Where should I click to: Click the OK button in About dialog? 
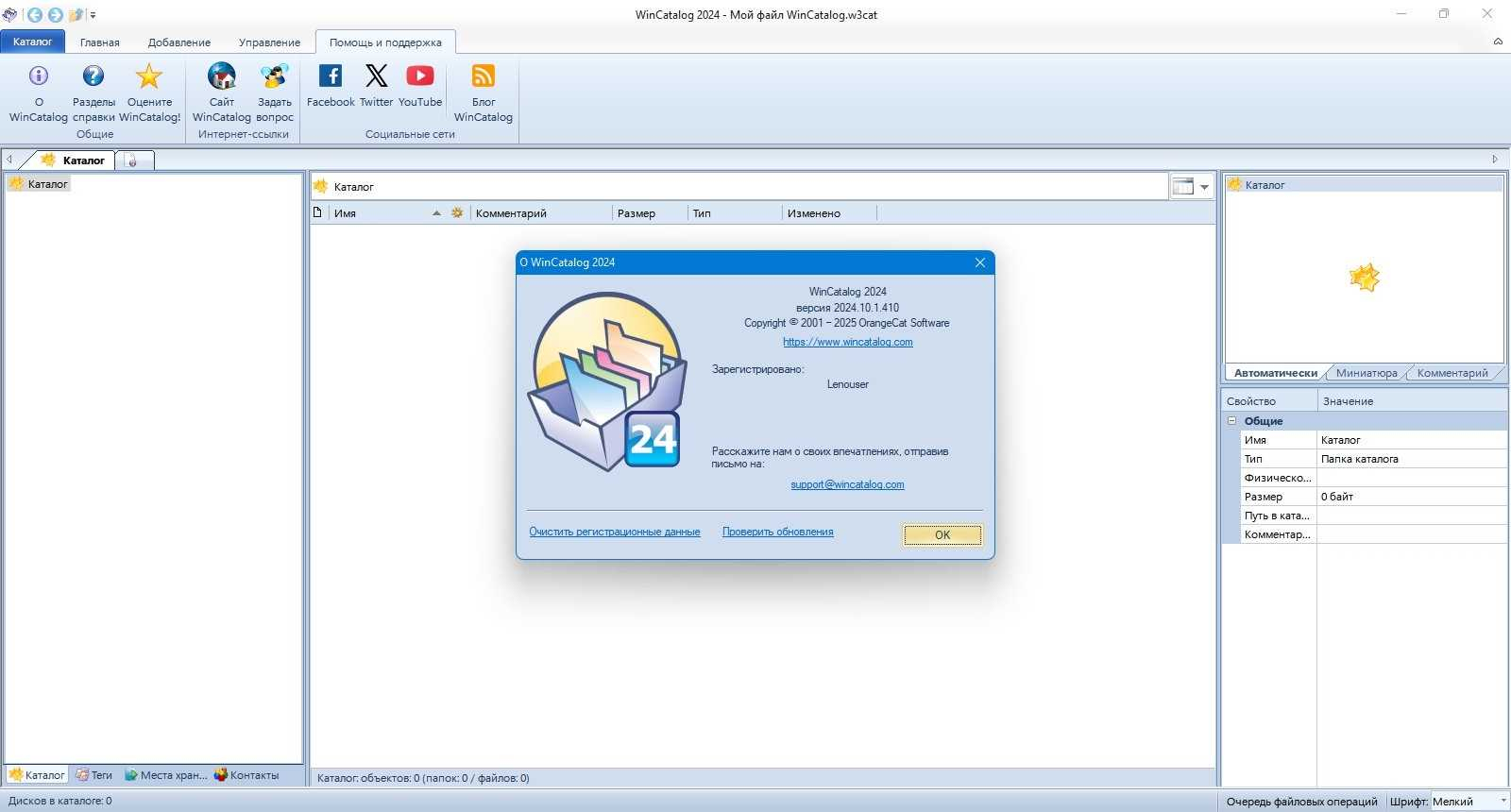[942, 534]
